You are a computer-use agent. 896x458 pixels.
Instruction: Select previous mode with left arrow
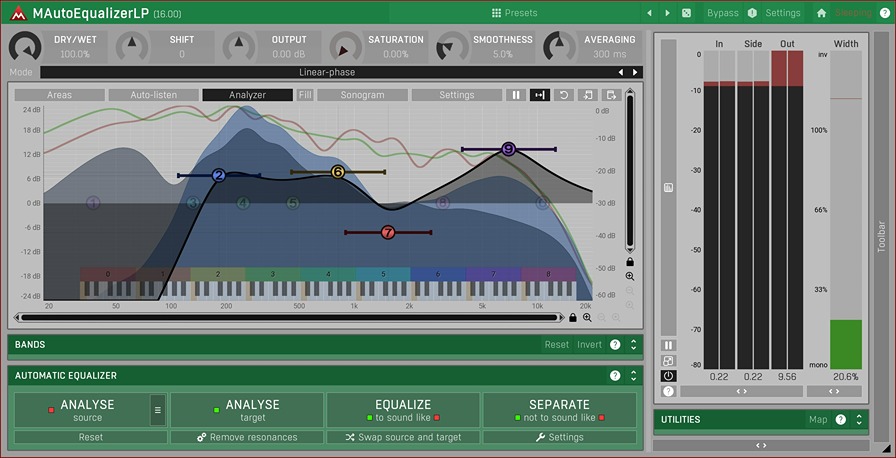click(621, 72)
